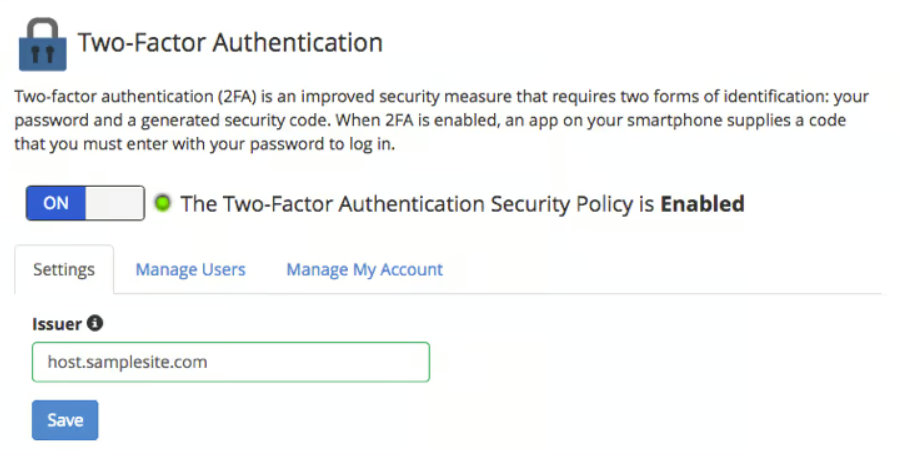Image resolution: width=900 pixels, height=450 pixels.
Task: Click the green status indicator dot
Action: 162,204
